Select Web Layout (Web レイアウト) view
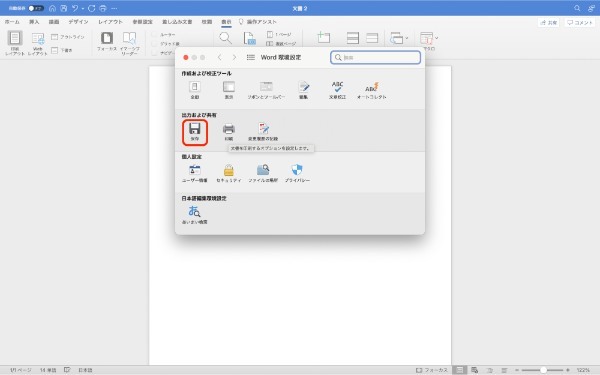The height and width of the screenshot is (375, 600). tap(38, 43)
